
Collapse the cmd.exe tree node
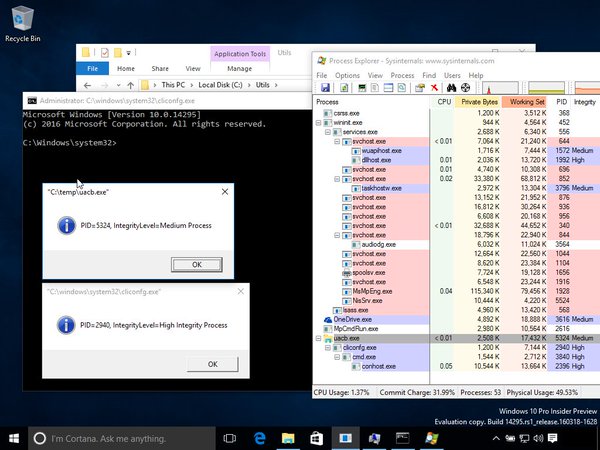[x=337, y=357]
